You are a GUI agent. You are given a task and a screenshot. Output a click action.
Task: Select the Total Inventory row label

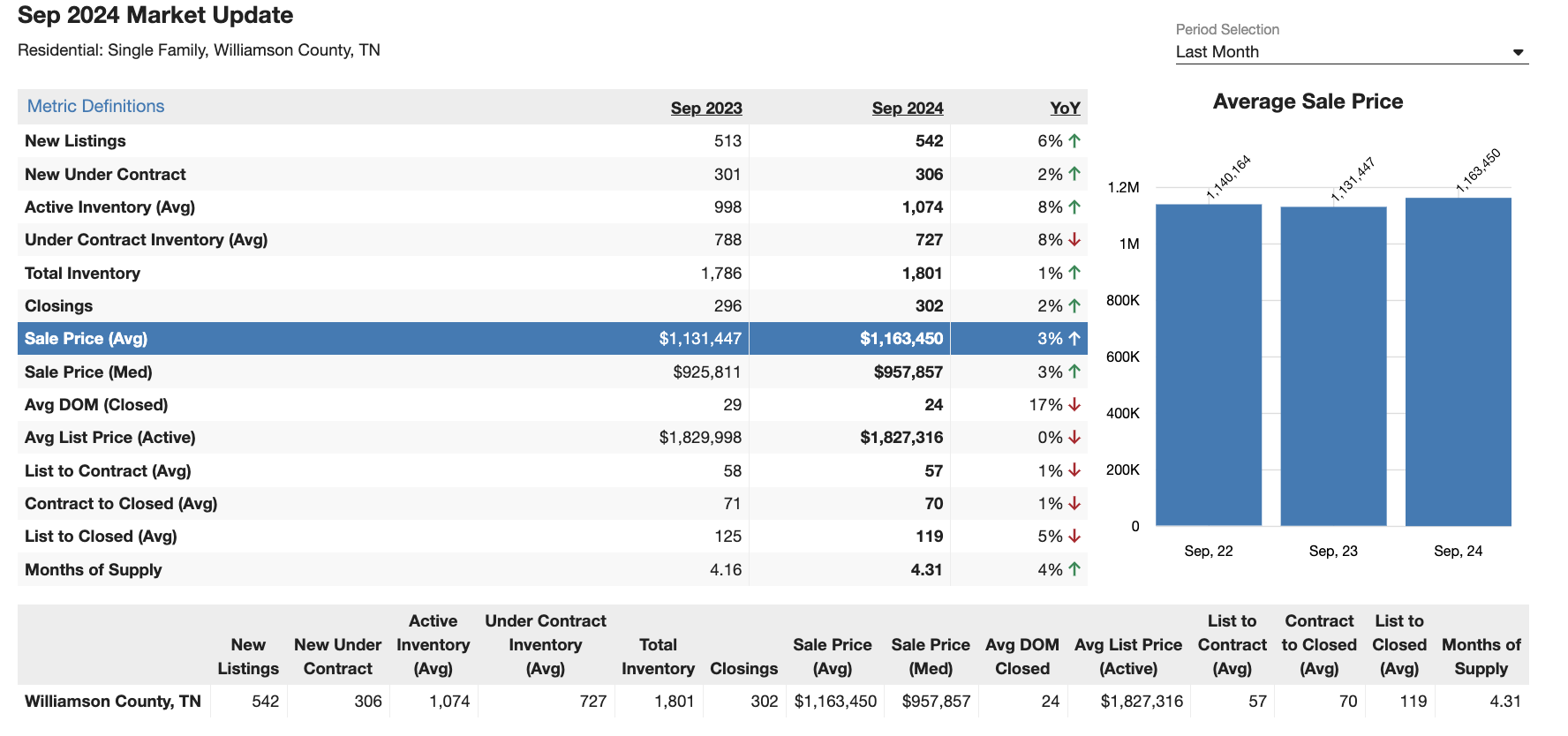pyautogui.click(x=82, y=273)
